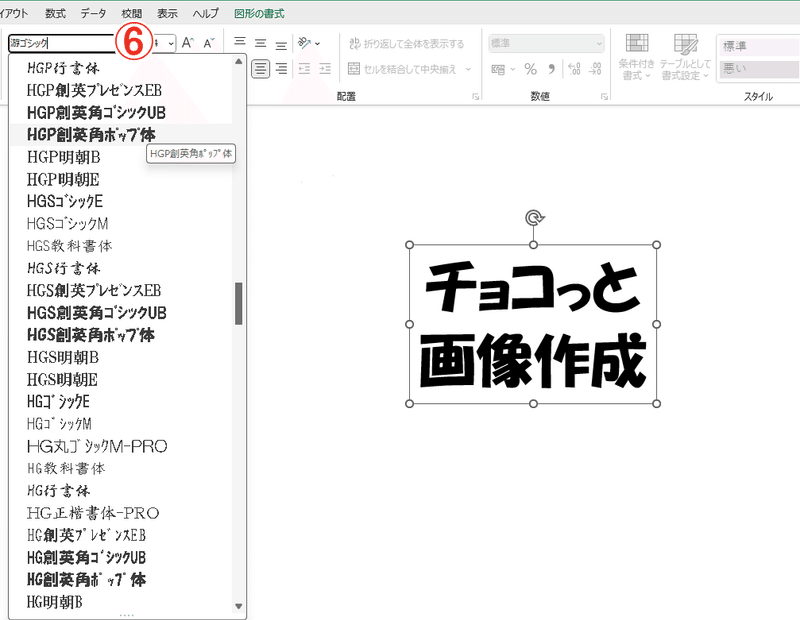Viewport: 800px width, 620px height.
Task: Select HGP行書体 font
Action: click(x=120, y=68)
